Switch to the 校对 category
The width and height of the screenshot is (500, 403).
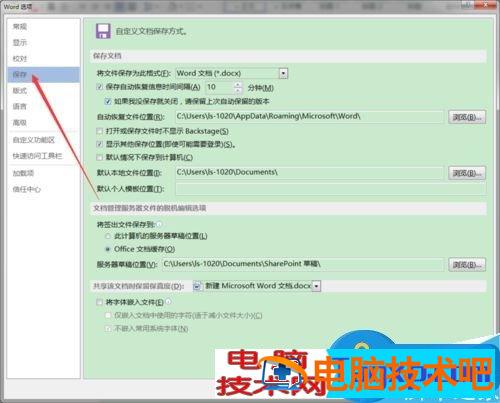point(20,59)
